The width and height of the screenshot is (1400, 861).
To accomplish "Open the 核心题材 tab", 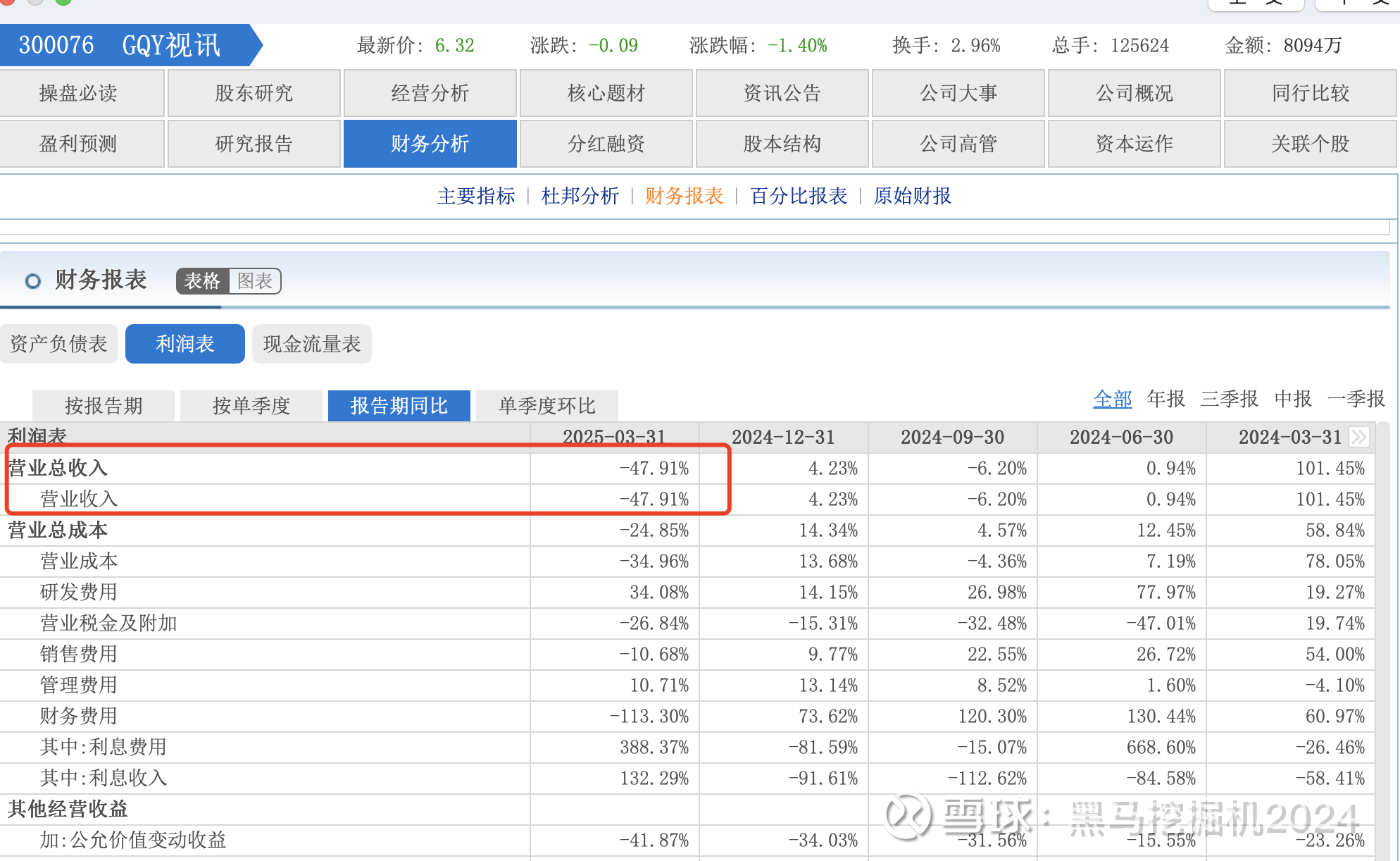I will click(606, 93).
